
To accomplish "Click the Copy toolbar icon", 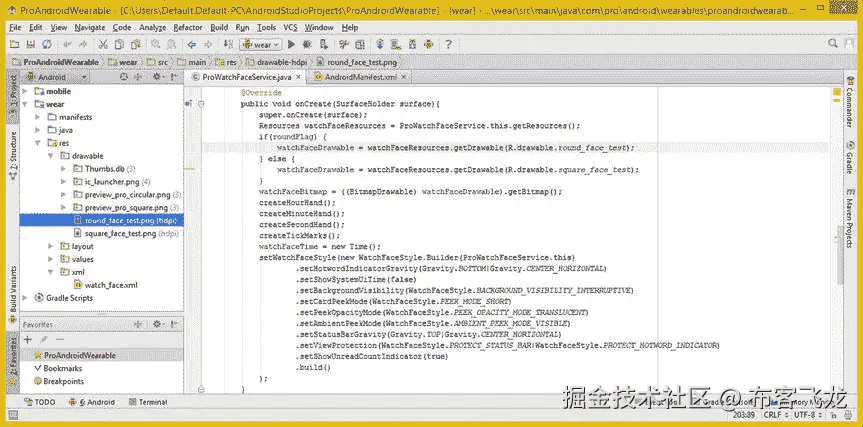I will point(119,45).
